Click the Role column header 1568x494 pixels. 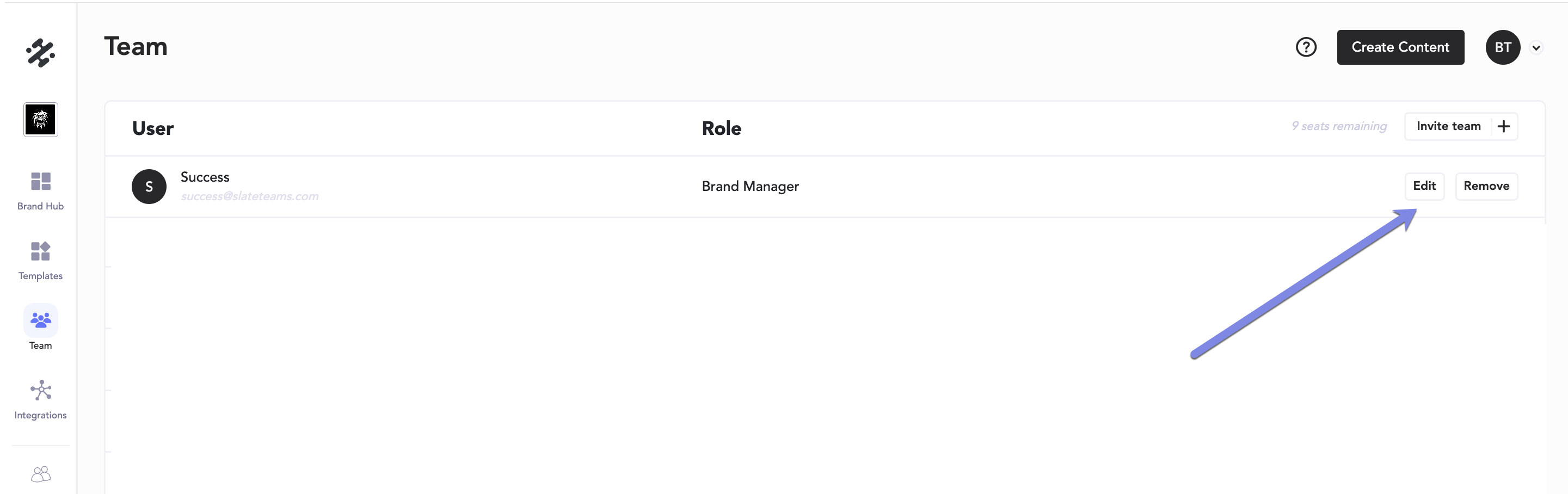(721, 128)
